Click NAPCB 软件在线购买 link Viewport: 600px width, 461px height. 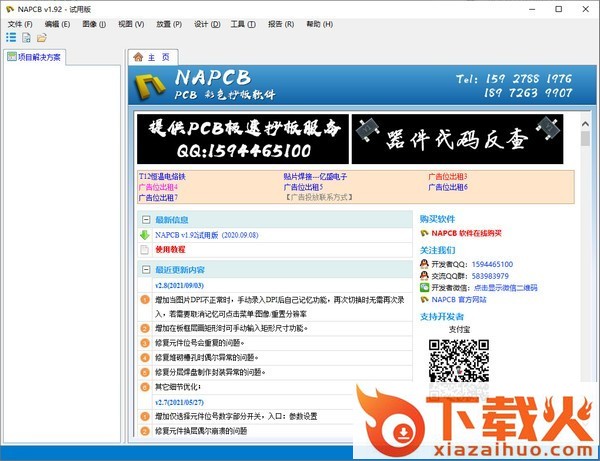click(x=466, y=233)
